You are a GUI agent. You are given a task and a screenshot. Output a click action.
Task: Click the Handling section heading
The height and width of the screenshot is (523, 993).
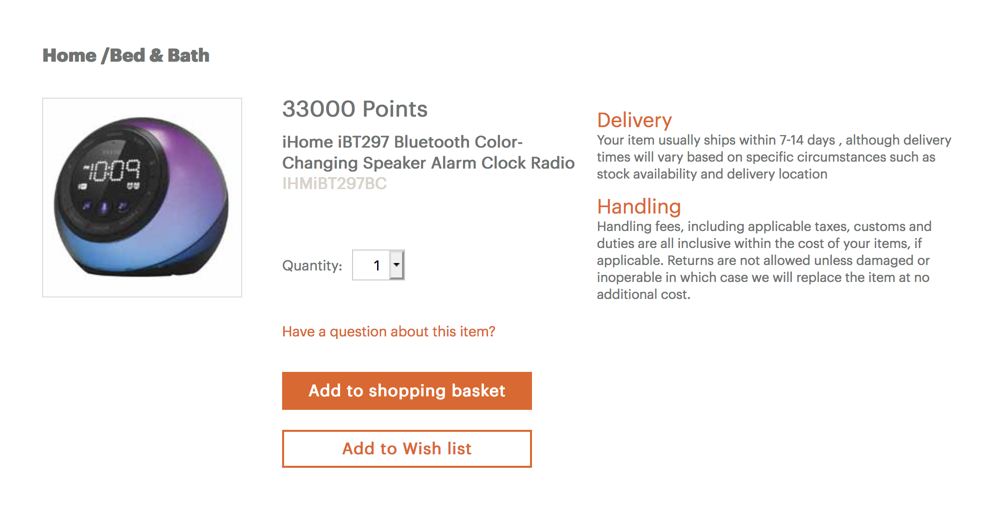click(639, 206)
